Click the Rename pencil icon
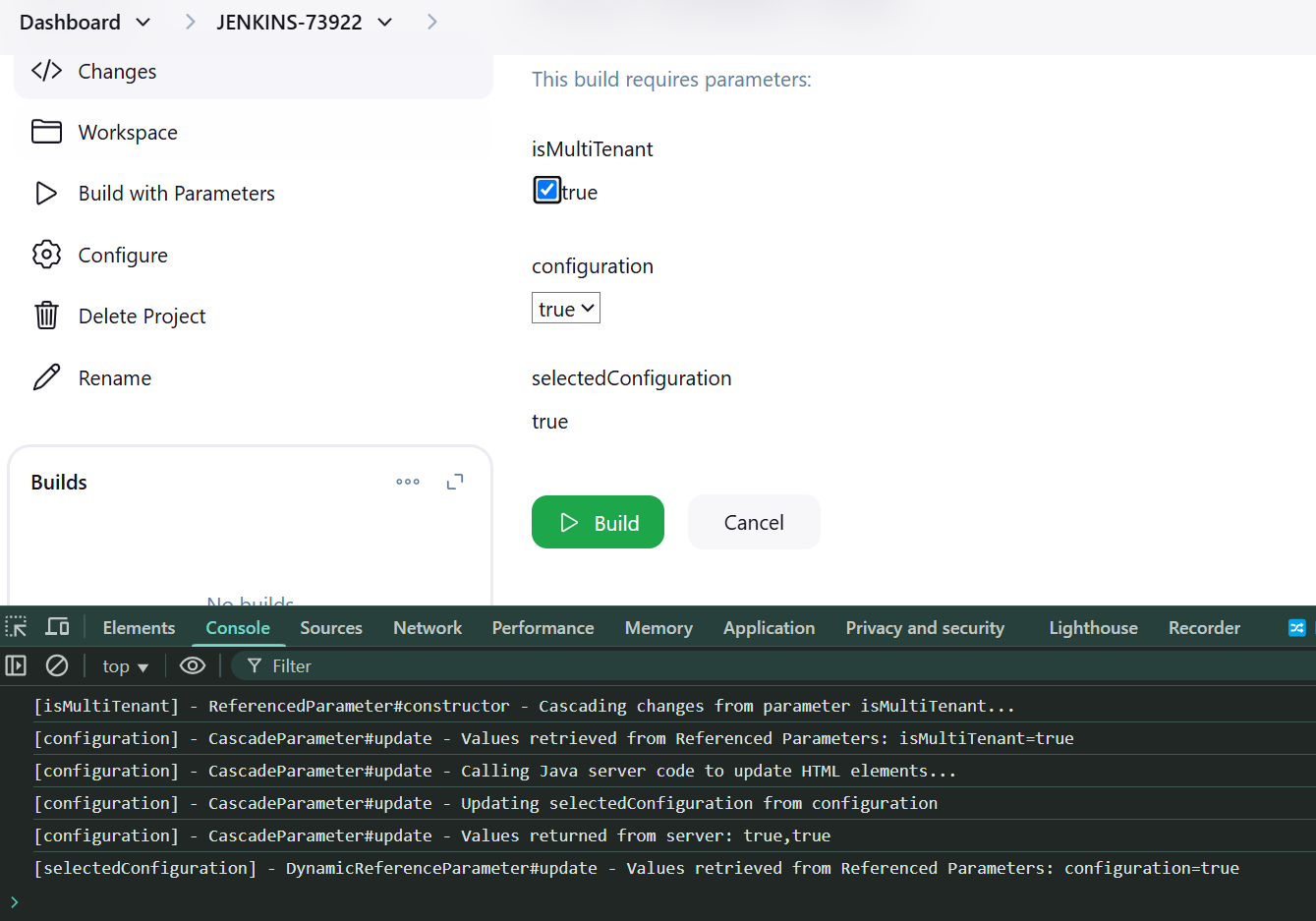 point(46,377)
